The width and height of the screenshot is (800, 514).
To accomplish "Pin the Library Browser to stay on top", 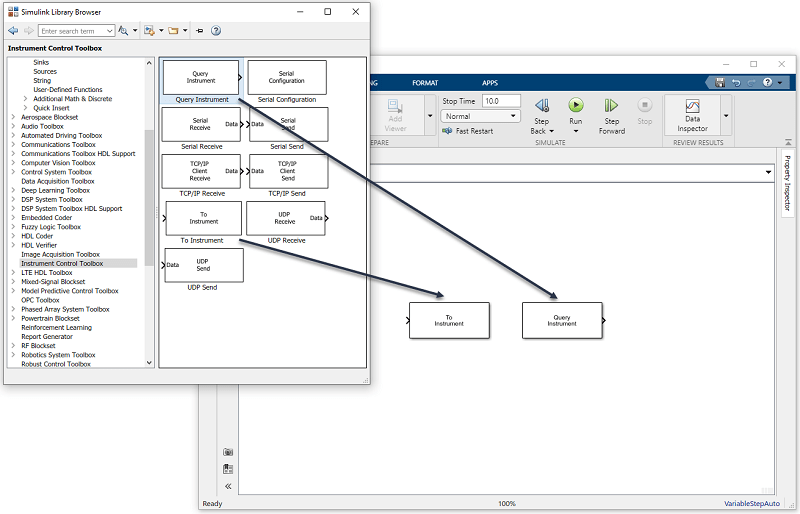I will click(x=199, y=31).
